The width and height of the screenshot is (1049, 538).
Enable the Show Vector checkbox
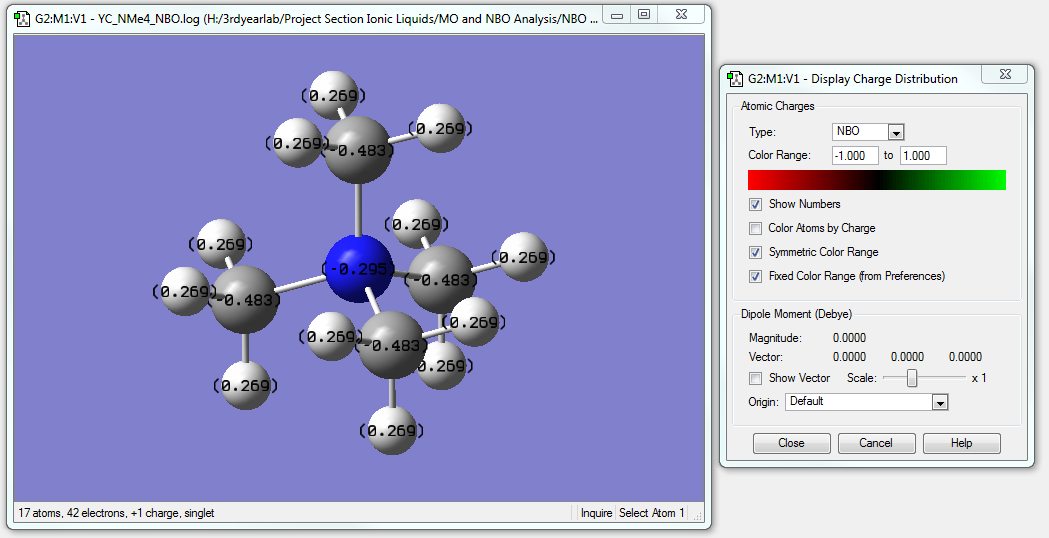click(756, 378)
